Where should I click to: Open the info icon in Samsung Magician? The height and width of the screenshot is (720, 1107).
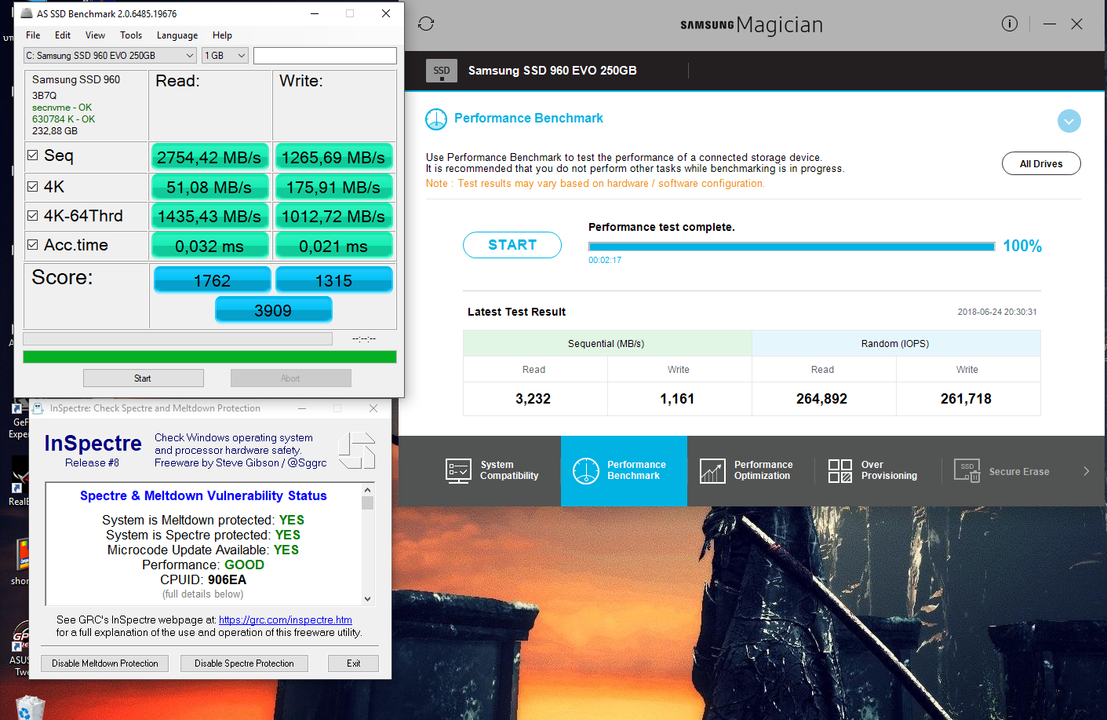coord(1010,24)
